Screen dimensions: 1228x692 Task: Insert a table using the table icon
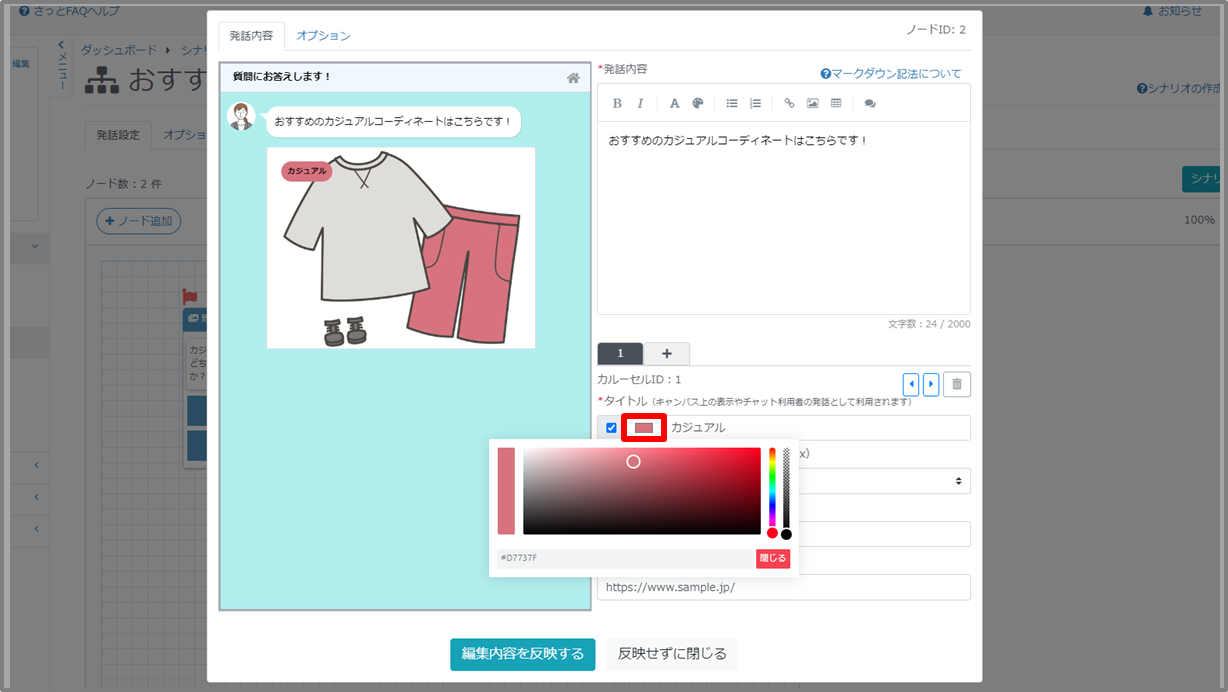tap(836, 103)
